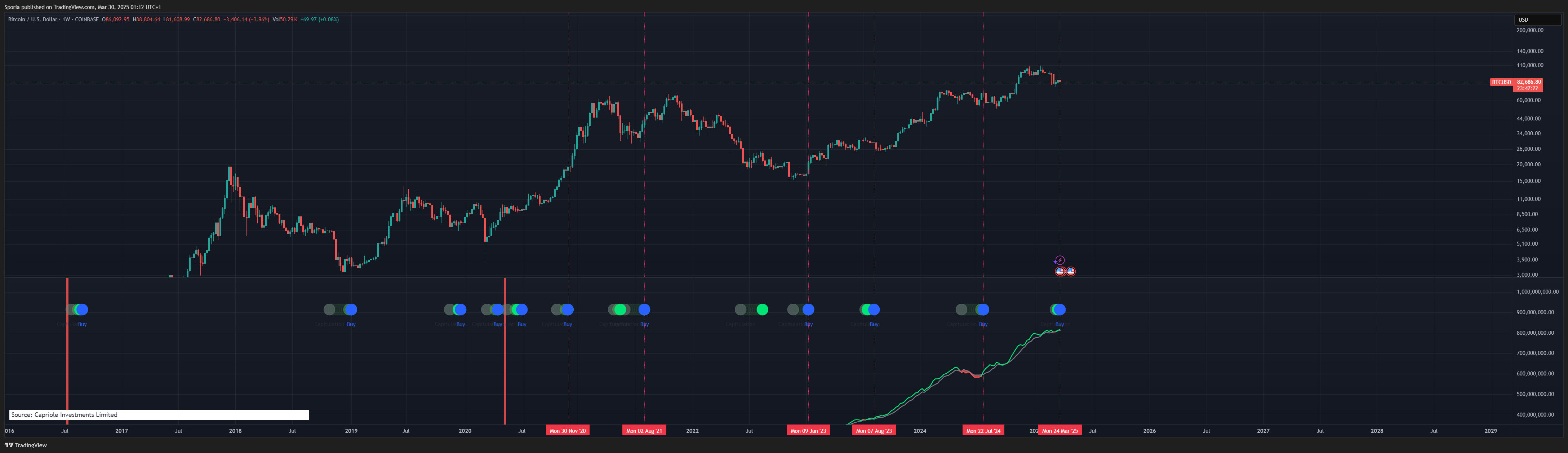1568x453 pixels.
Task: Click the blue signal dot beside the first red vertical bar
Action: [x=81, y=309]
